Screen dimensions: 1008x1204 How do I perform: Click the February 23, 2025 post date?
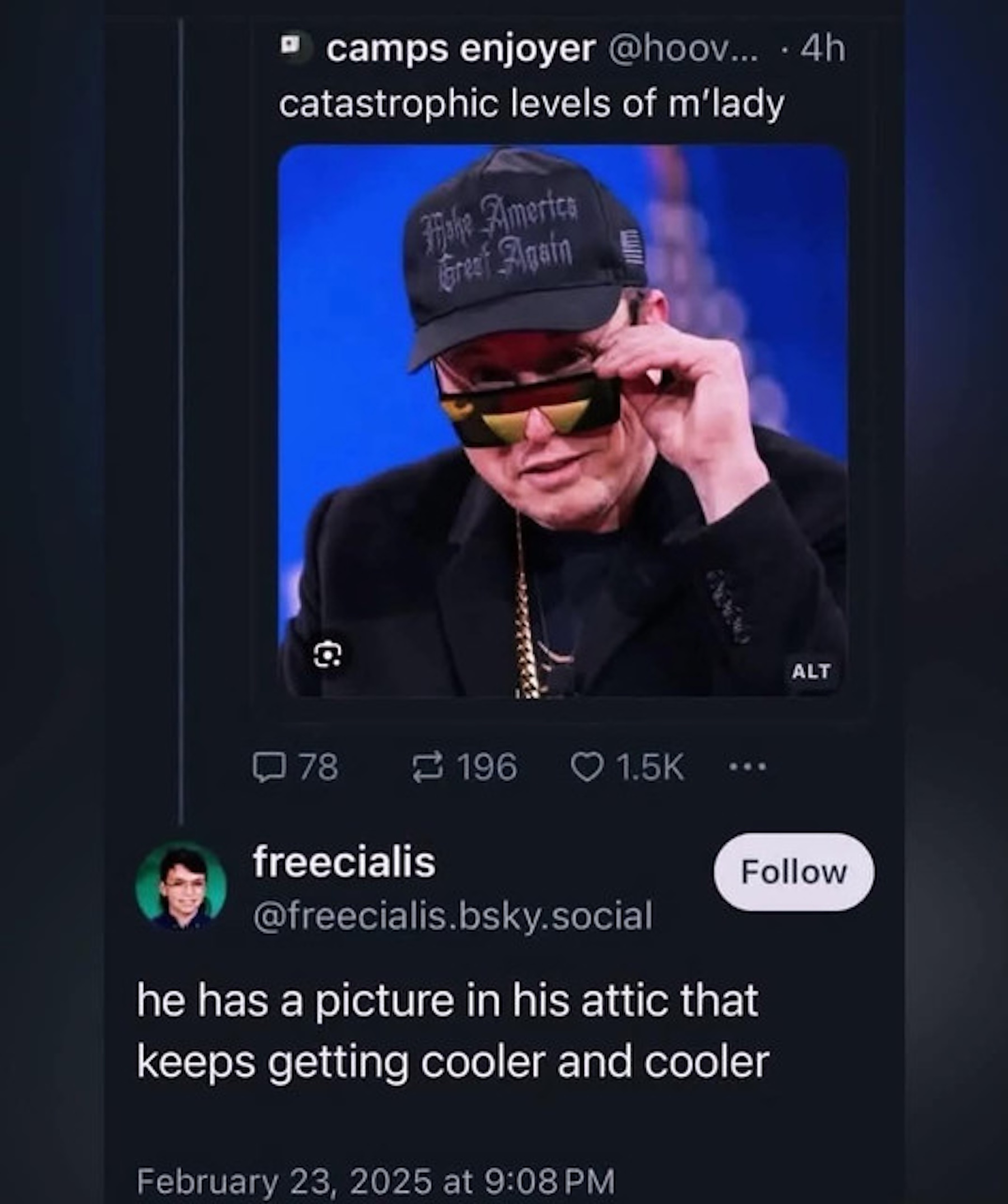(x=375, y=1180)
